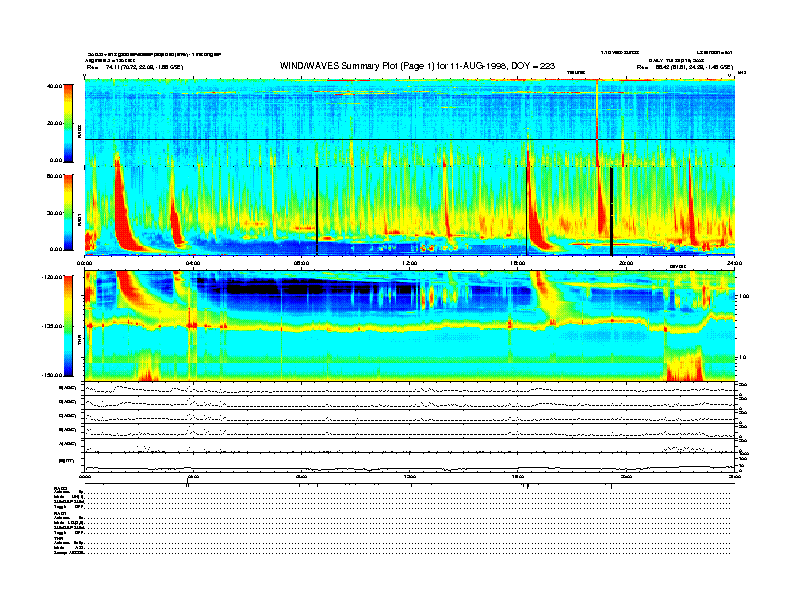Select the black vertical marker just after 16:00
The image size is (792, 612).
tap(526, 211)
